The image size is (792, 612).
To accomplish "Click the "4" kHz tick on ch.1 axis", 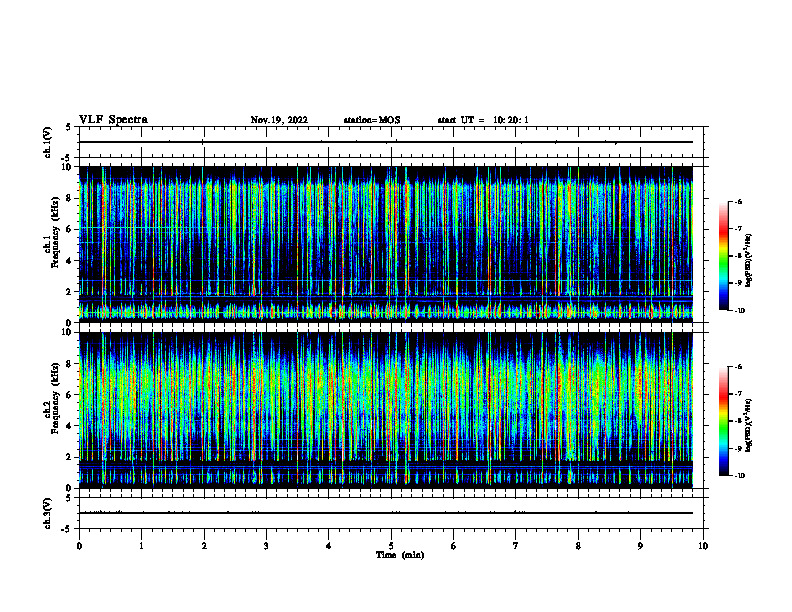I will (x=70, y=261).
